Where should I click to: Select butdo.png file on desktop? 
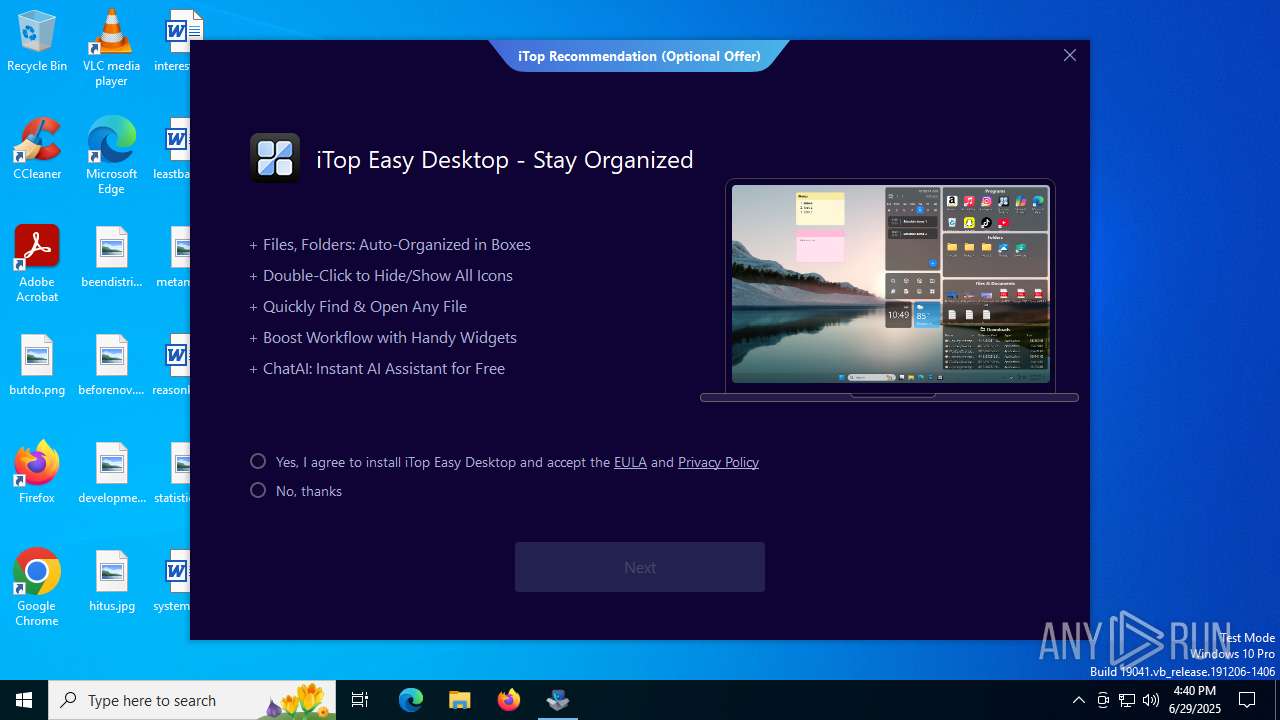coord(37,365)
